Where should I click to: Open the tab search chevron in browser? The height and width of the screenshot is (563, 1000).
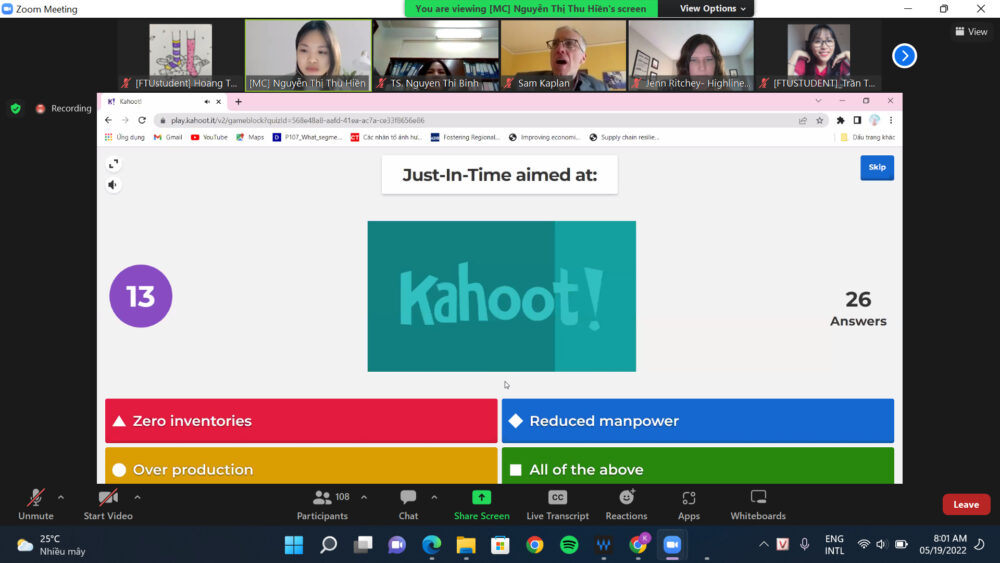(x=818, y=101)
